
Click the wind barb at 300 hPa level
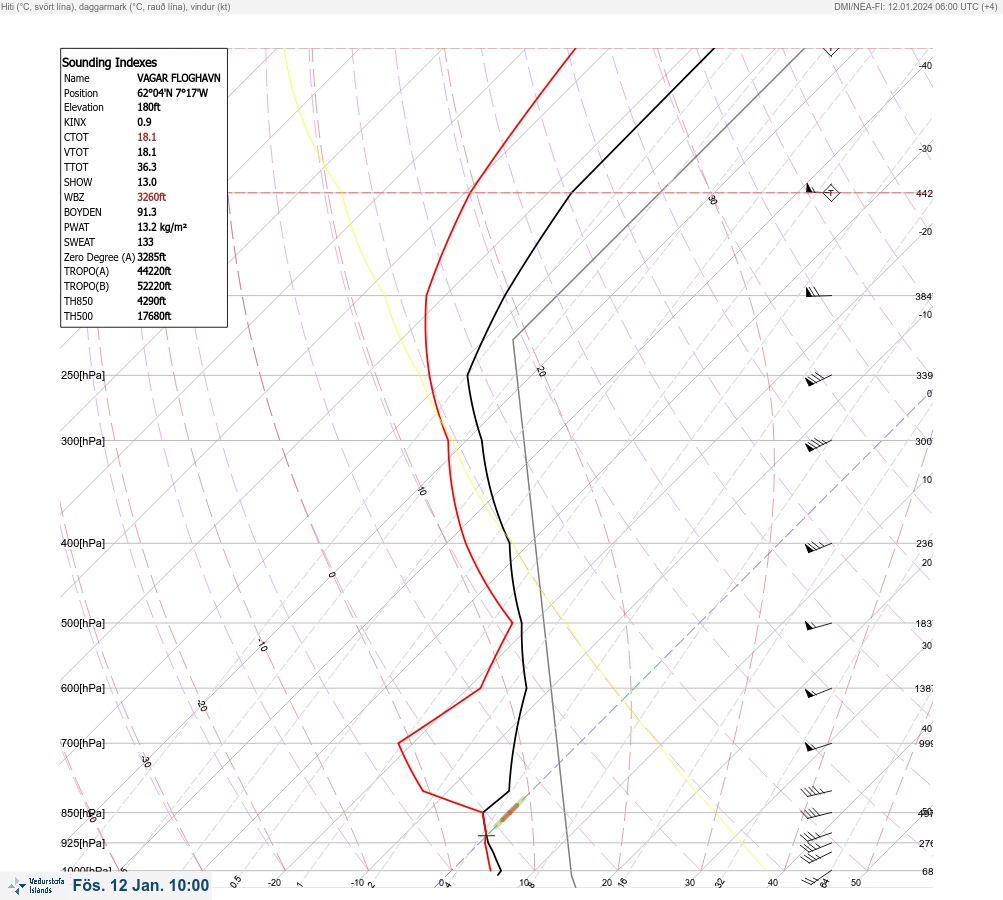(x=818, y=445)
